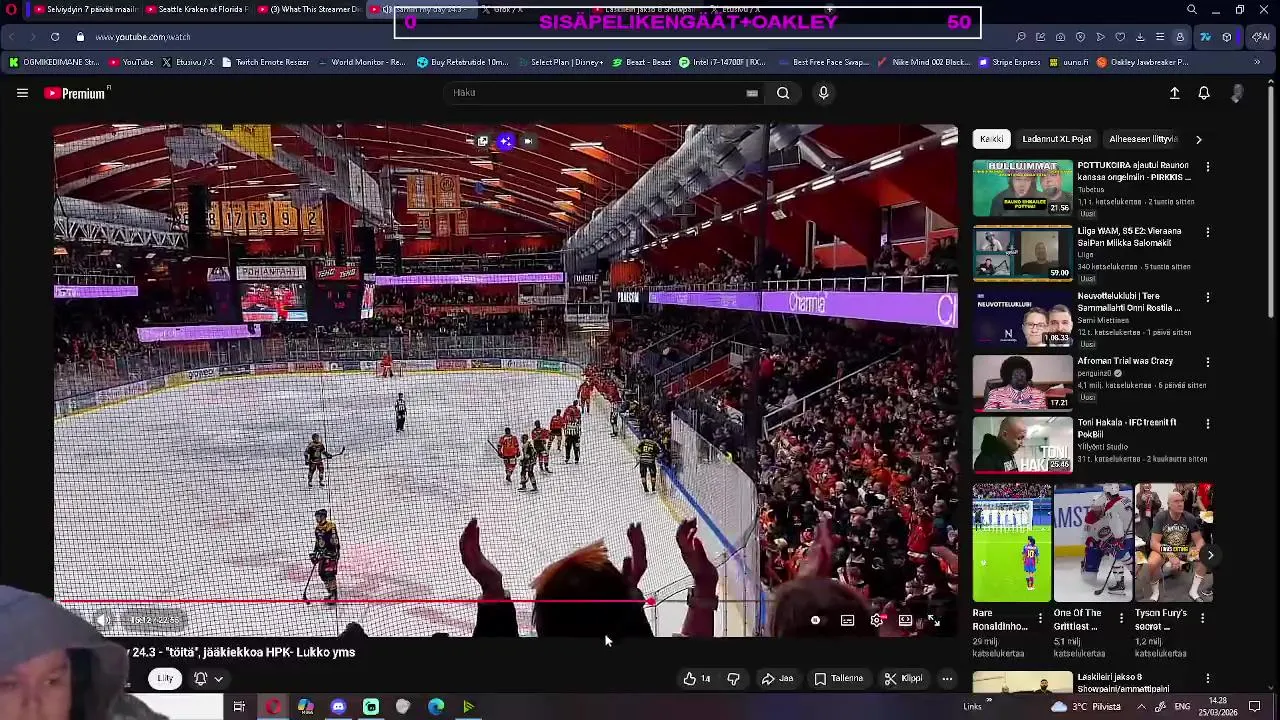Open more actions ellipsis under video
1280x720 pixels.
coord(947,679)
